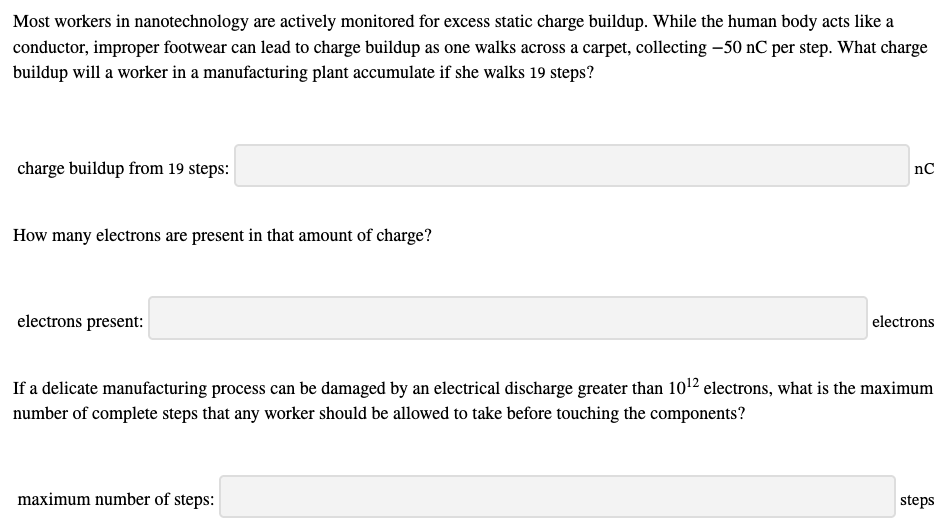Click the 'electrons present:' label
Viewport: 944px width, 532px height.
[80, 321]
